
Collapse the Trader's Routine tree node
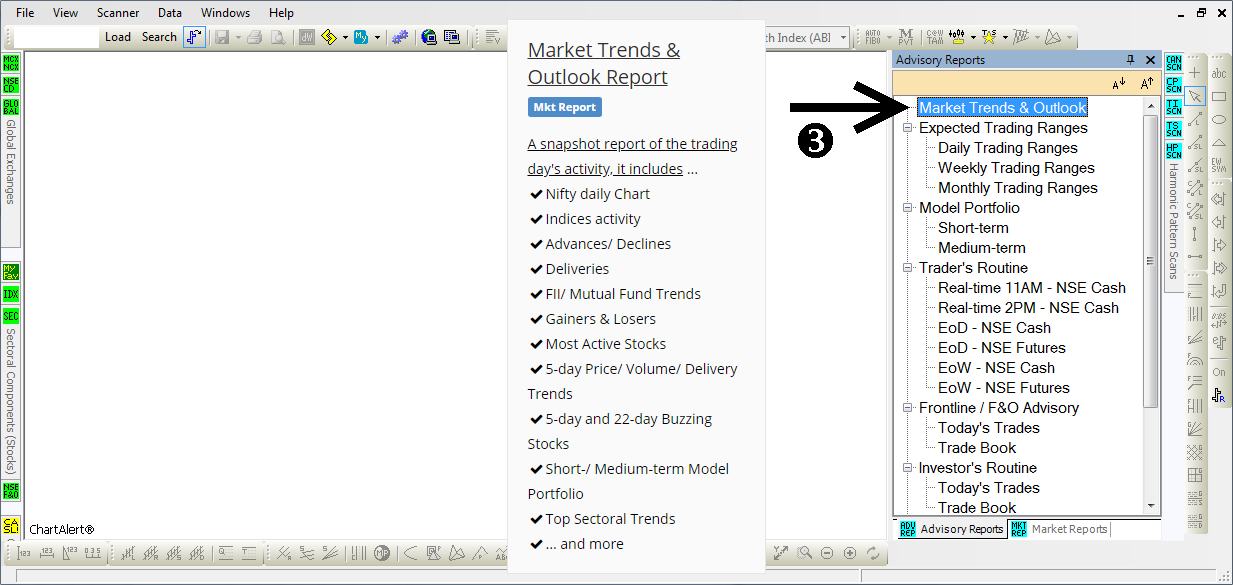(907, 268)
